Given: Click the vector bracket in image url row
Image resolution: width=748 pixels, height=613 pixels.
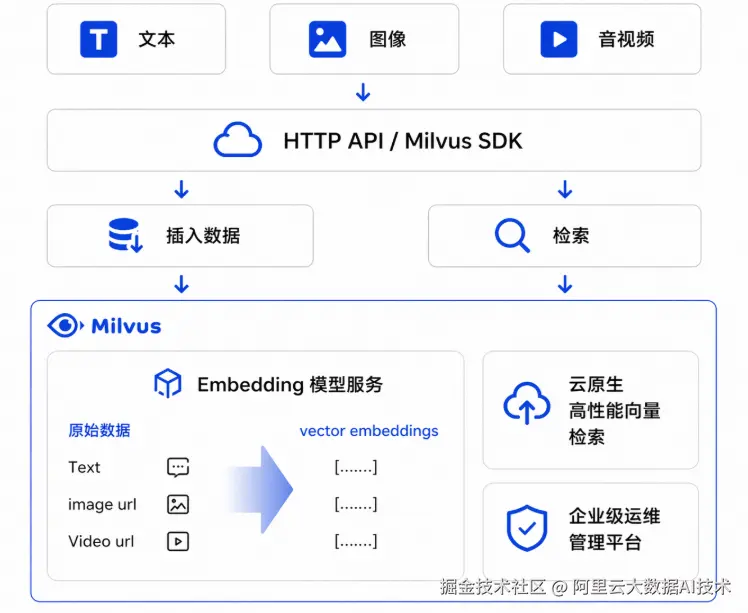Looking at the screenshot, I should pyautogui.click(x=356, y=504).
